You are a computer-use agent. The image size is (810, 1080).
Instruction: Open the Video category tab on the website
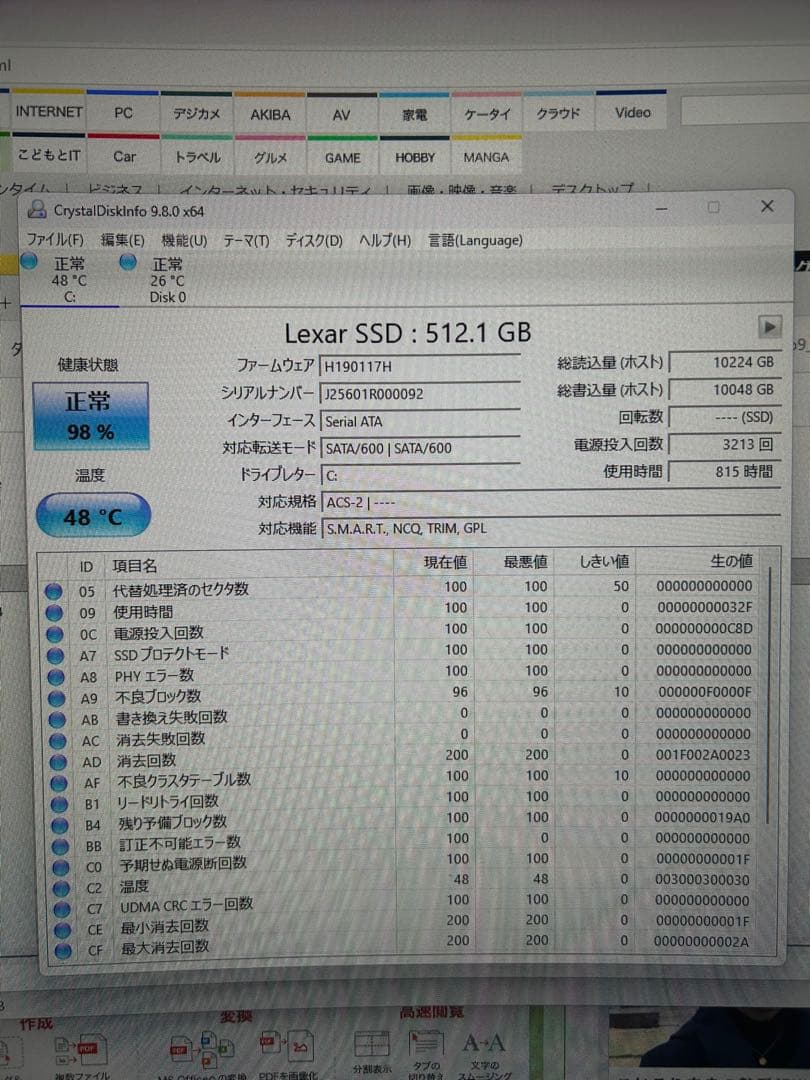pyautogui.click(x=632, y=112)
